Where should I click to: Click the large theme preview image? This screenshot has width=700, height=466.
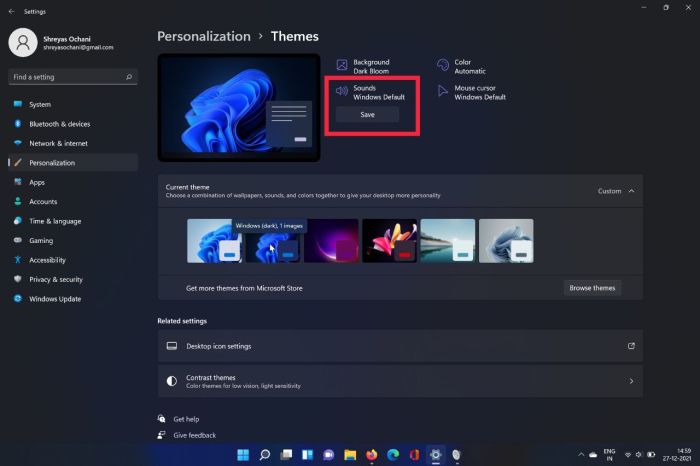[239, 108]
